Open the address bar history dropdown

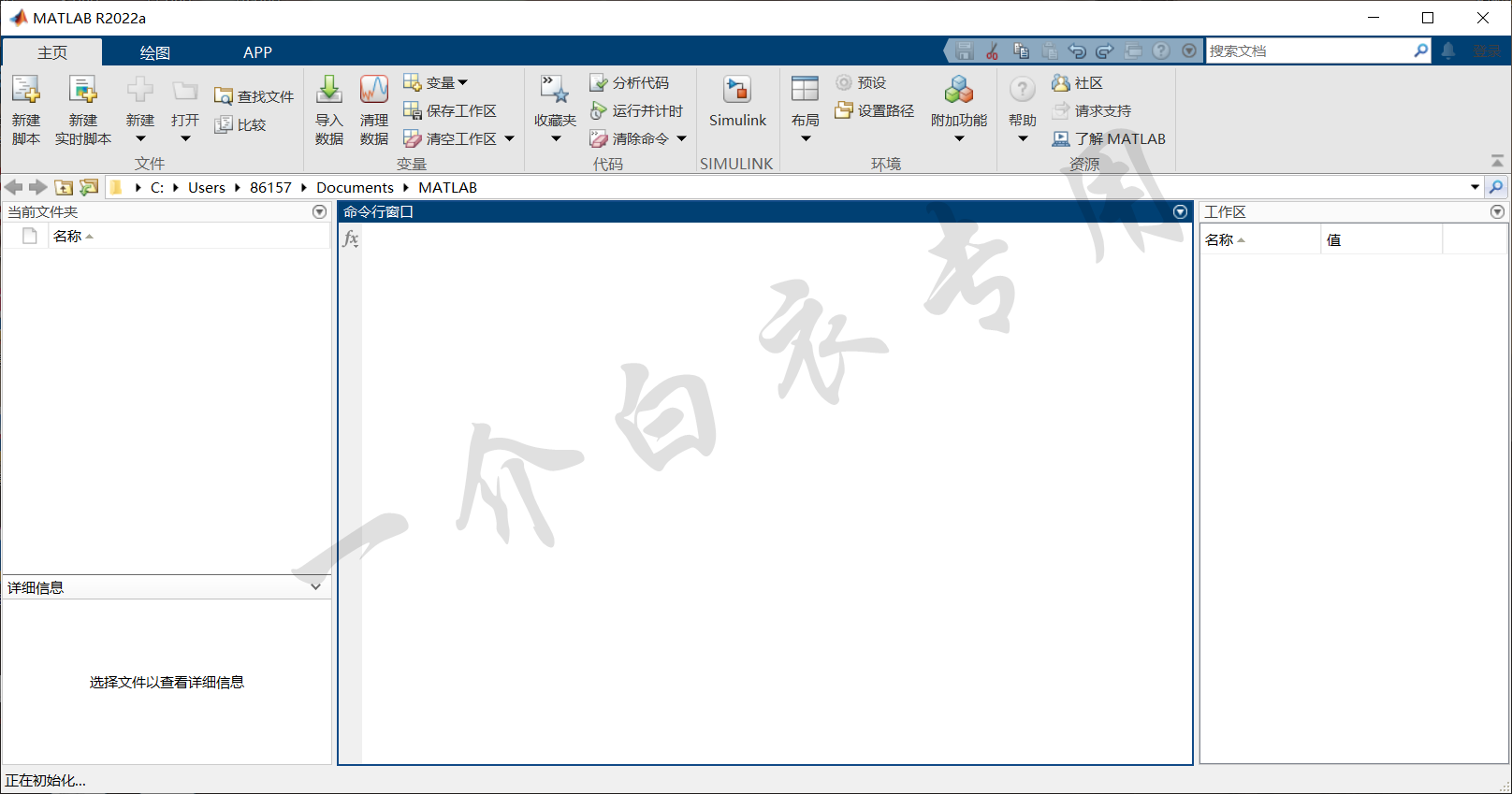pyautogui.click(x=1476, y=187)
